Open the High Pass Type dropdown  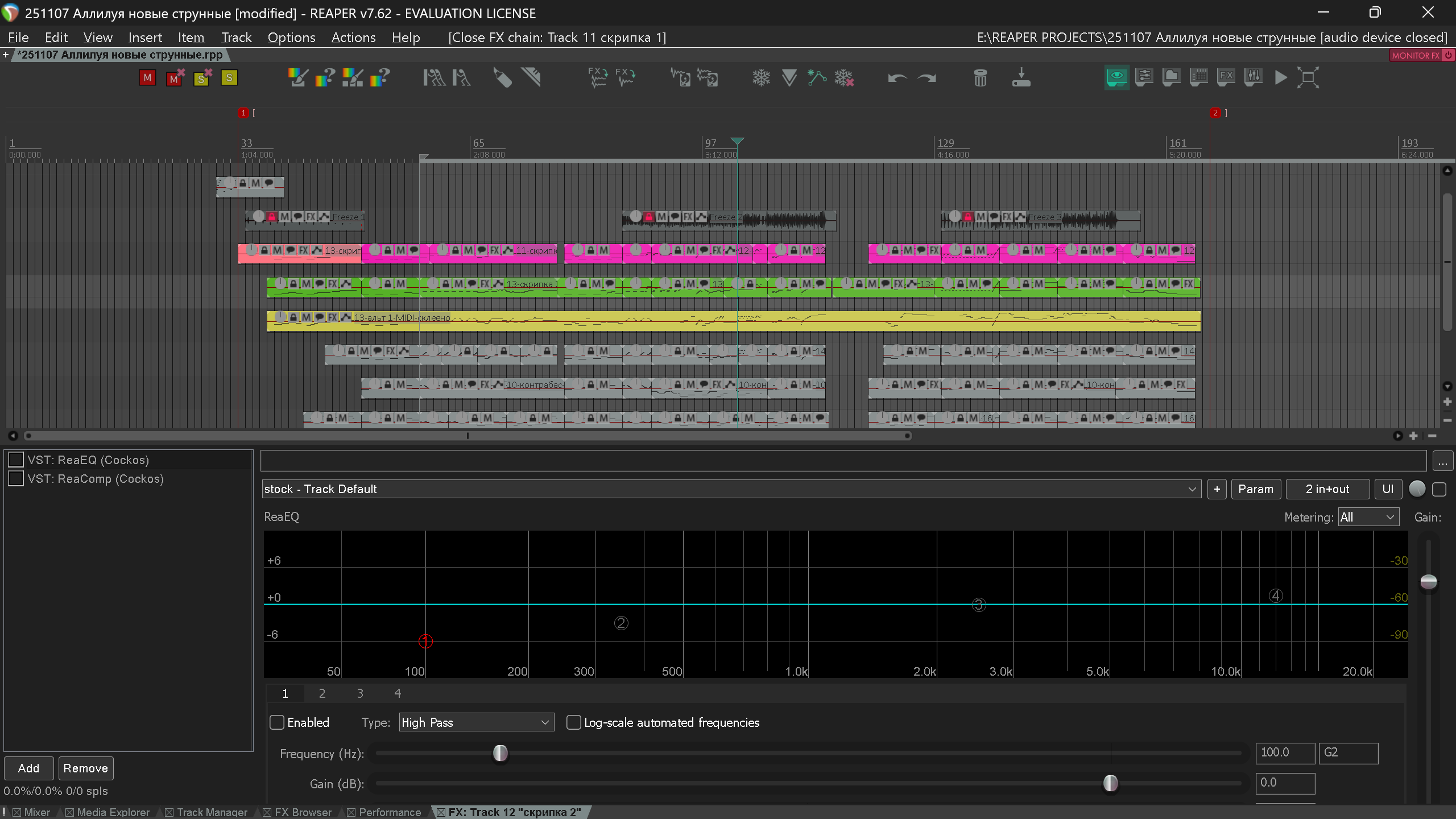tap(476, 722)
